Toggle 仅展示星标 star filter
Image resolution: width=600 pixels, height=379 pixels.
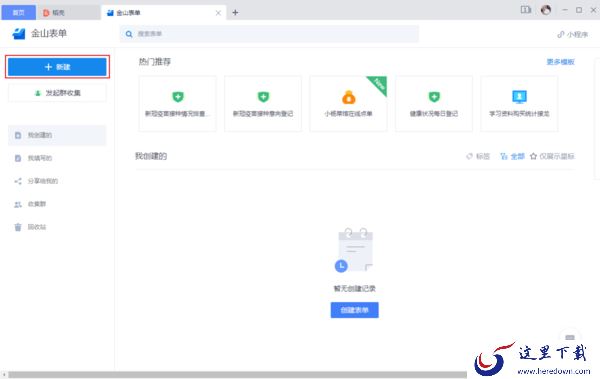(x=552, y=156)
